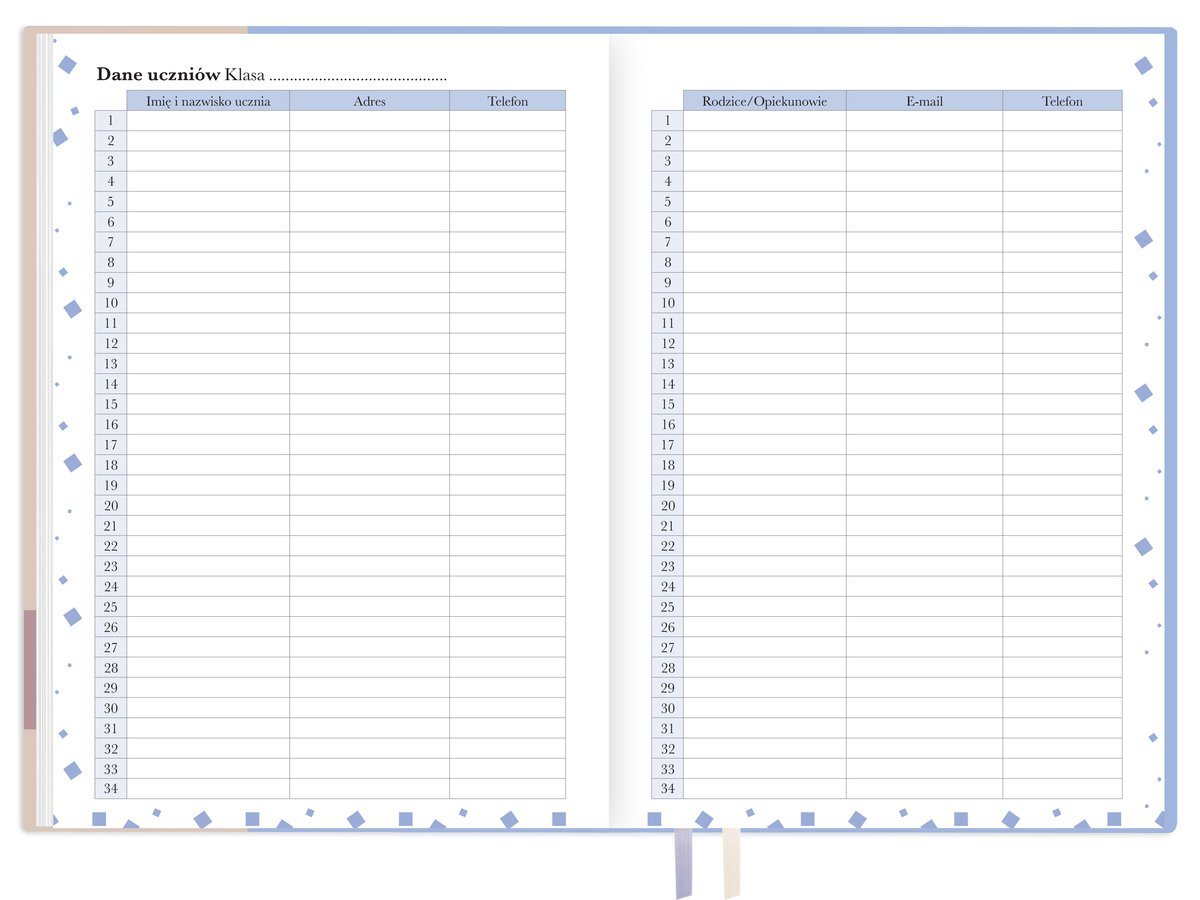This screenshot has width=1200, height=900.
Task: Click row number 17 on left page
Action: click(111, 445)
